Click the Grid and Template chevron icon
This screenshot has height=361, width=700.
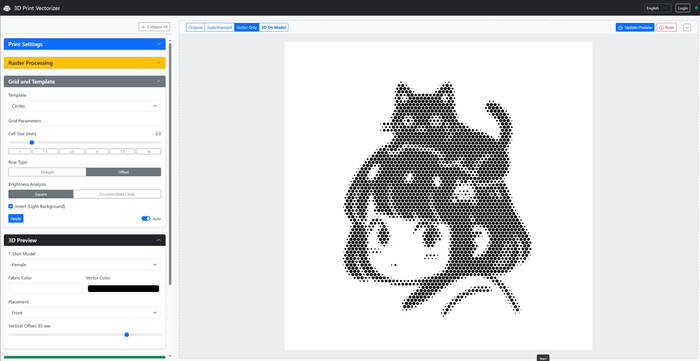tap(158, 82)
